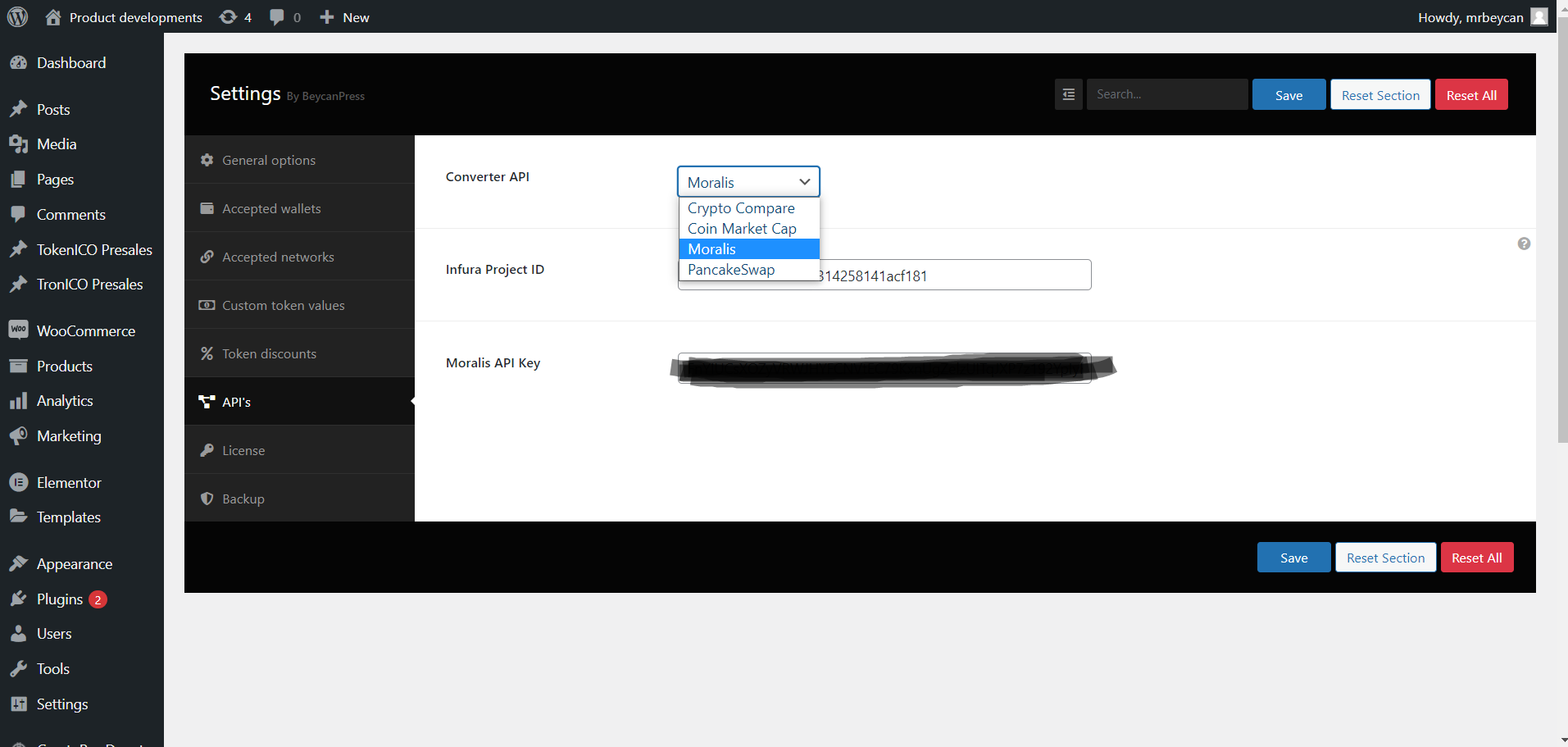Click the Products box icon
This screenshot has width=1568, height=747.
[x=18, y=366]
